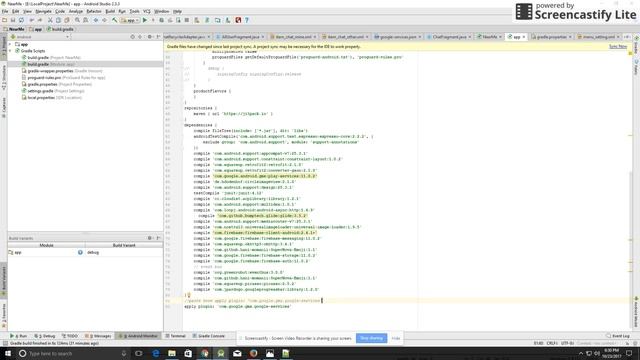This screenshot has height=360, width=640.
Task: Open the Terminal tool window
Action: point(176,336)
